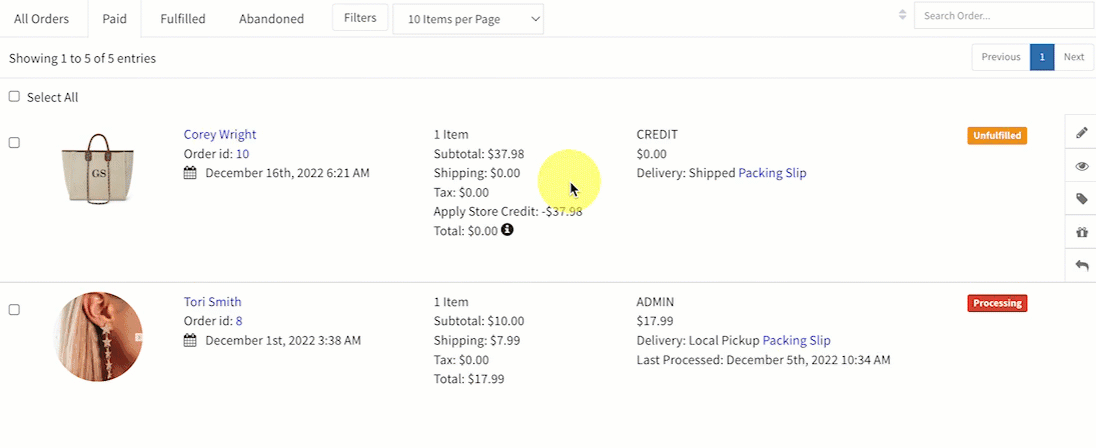1096x448 pixels.
Task: Click the calendar icon beside December 16th date
Action: tap(190, 173)
